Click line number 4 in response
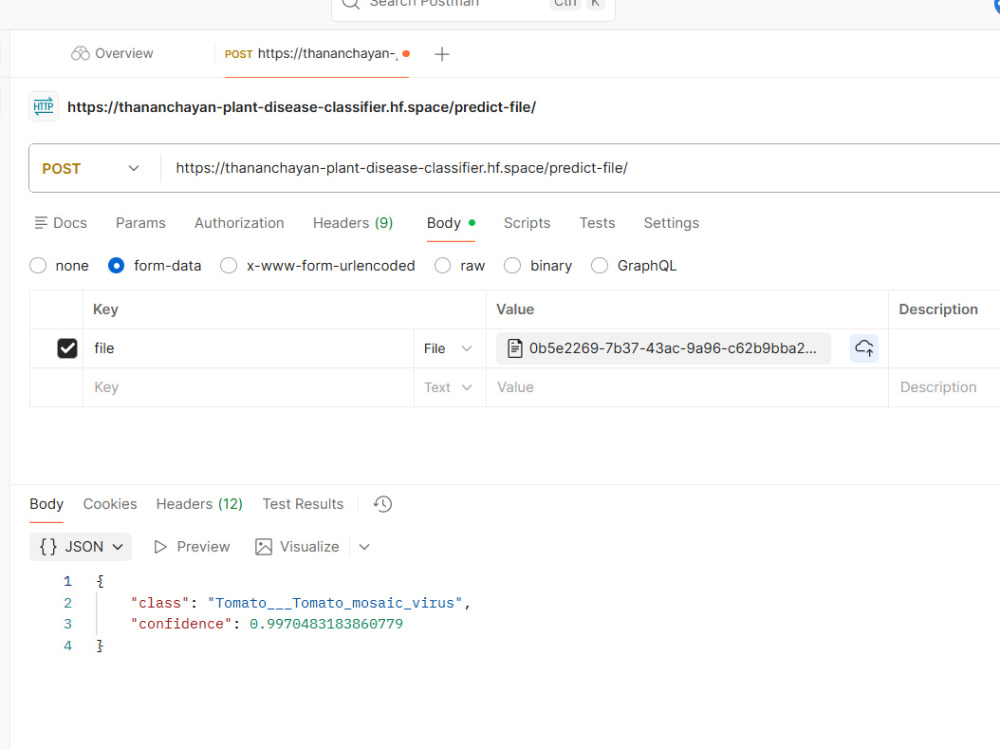Image resolution: width=1000 pixels, height=750 pixels. [68, 645]
